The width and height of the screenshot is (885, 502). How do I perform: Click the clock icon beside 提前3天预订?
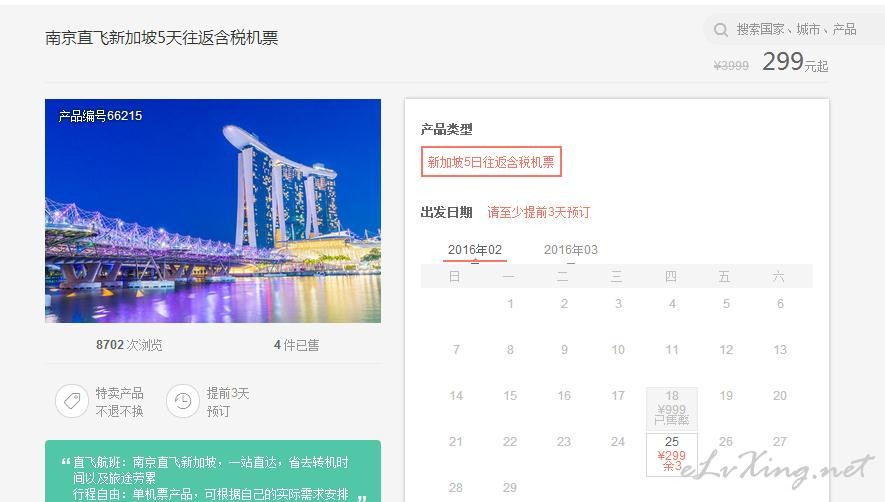(183, 401)
